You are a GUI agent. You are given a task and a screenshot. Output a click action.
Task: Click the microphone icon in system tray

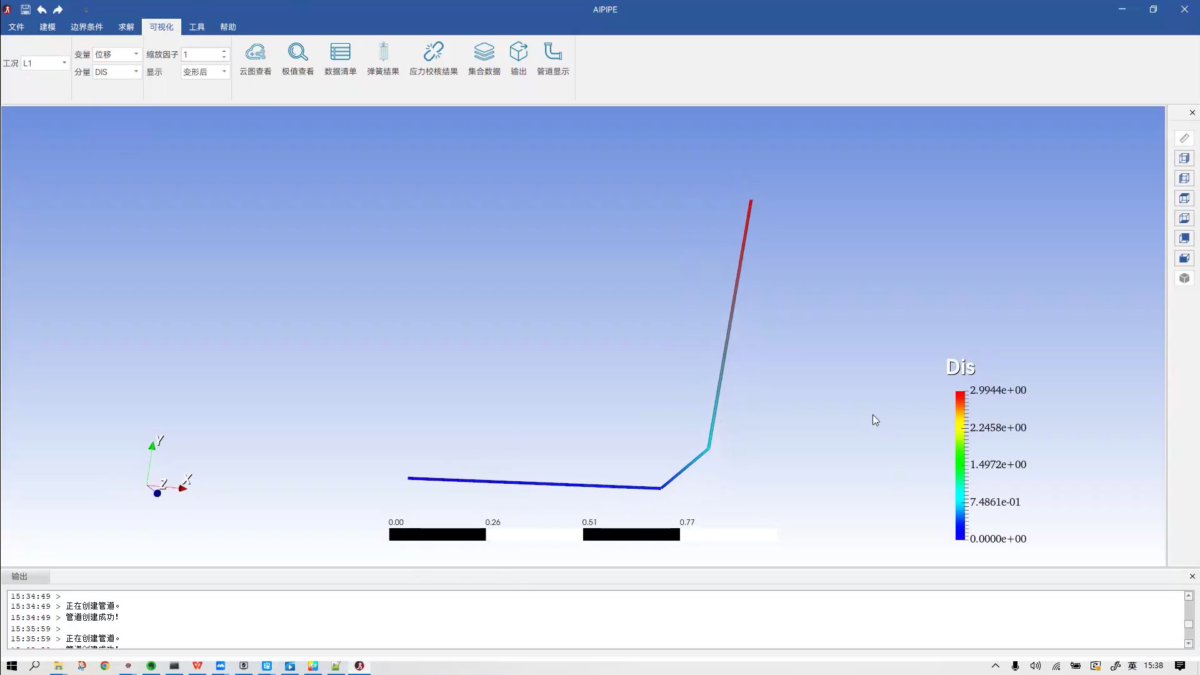point(1015,666)
